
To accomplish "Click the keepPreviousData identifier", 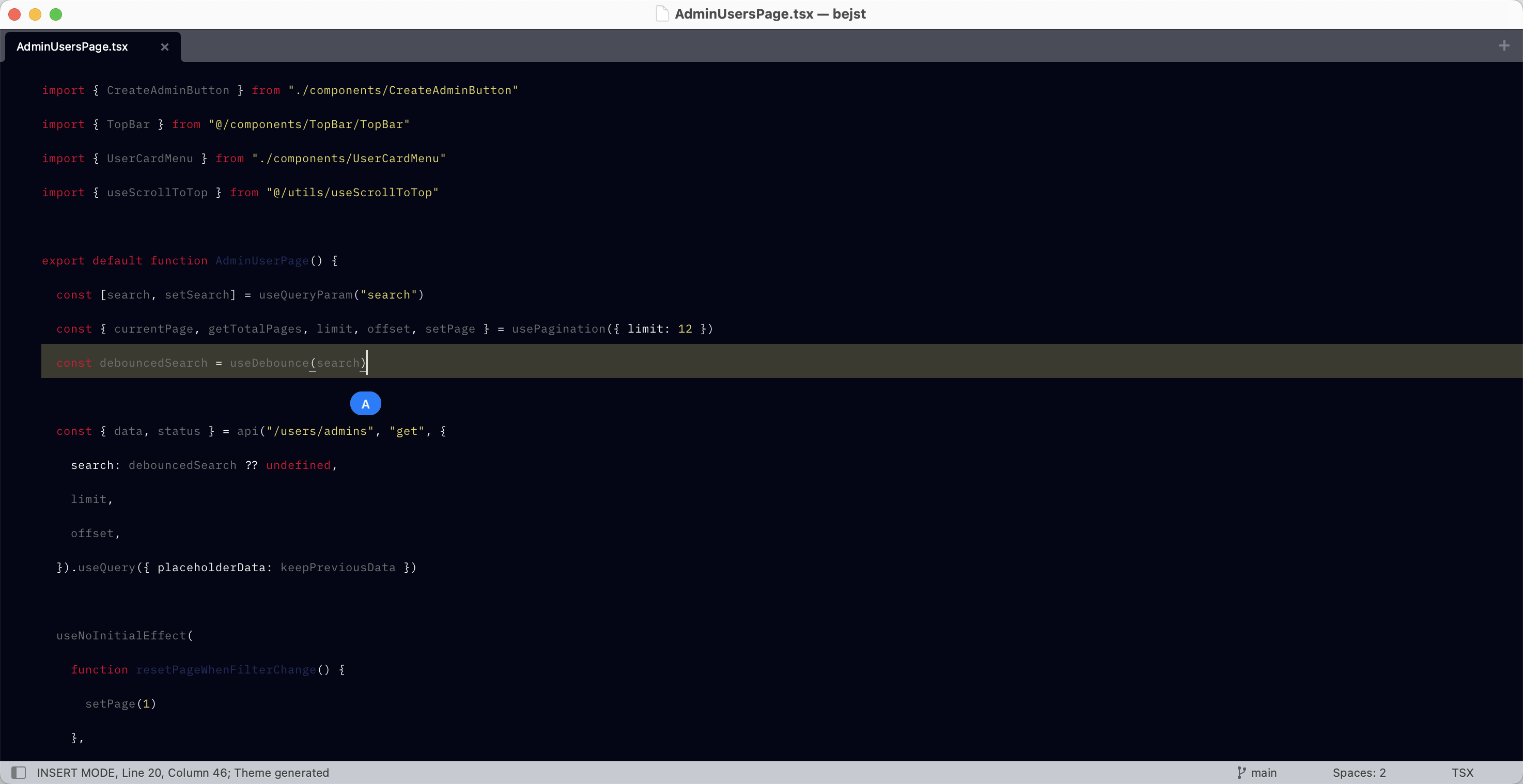I will (x=337, y=568).
